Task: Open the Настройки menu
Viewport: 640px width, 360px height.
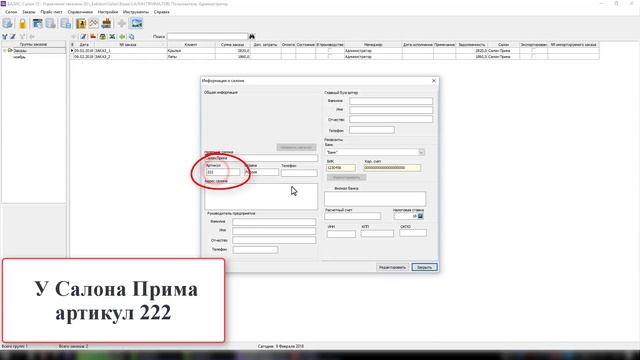Action: pos(108,12)
